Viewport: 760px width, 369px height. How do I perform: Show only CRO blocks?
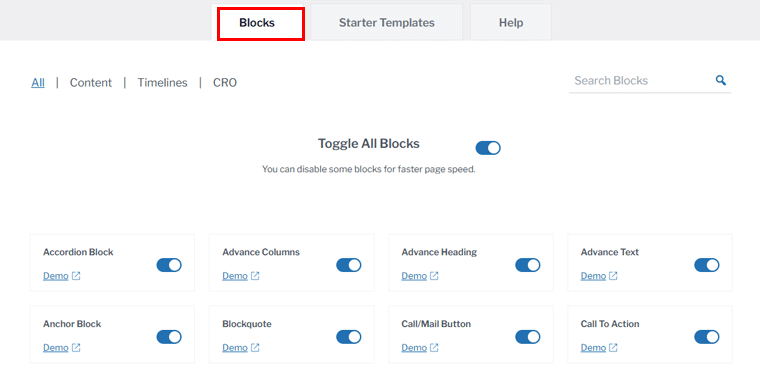tap(225, 83)
